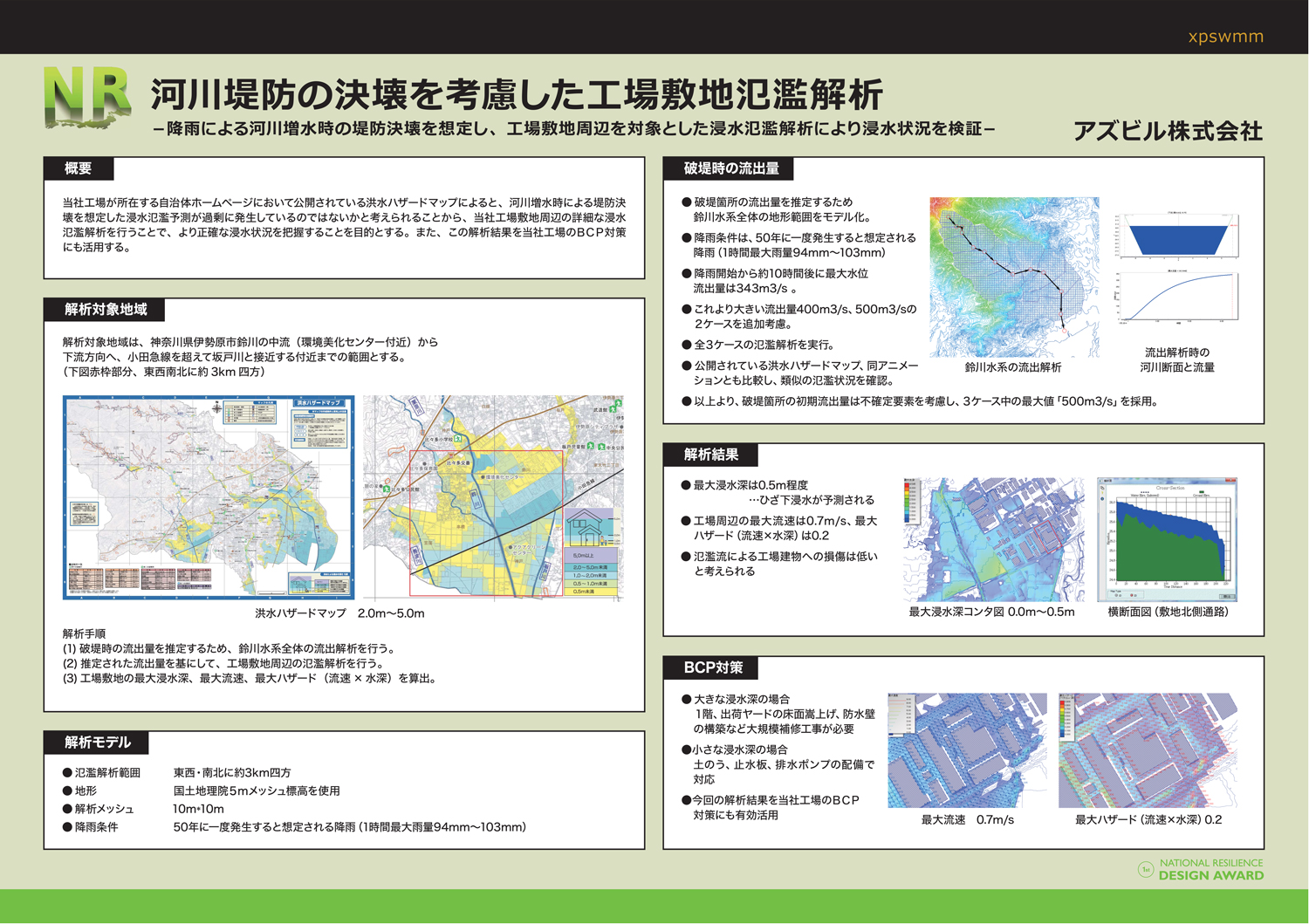Screen dimensions: 1309x924
Task: Select the text …ひざ下浸水が予測される
Action: (812, 500)
